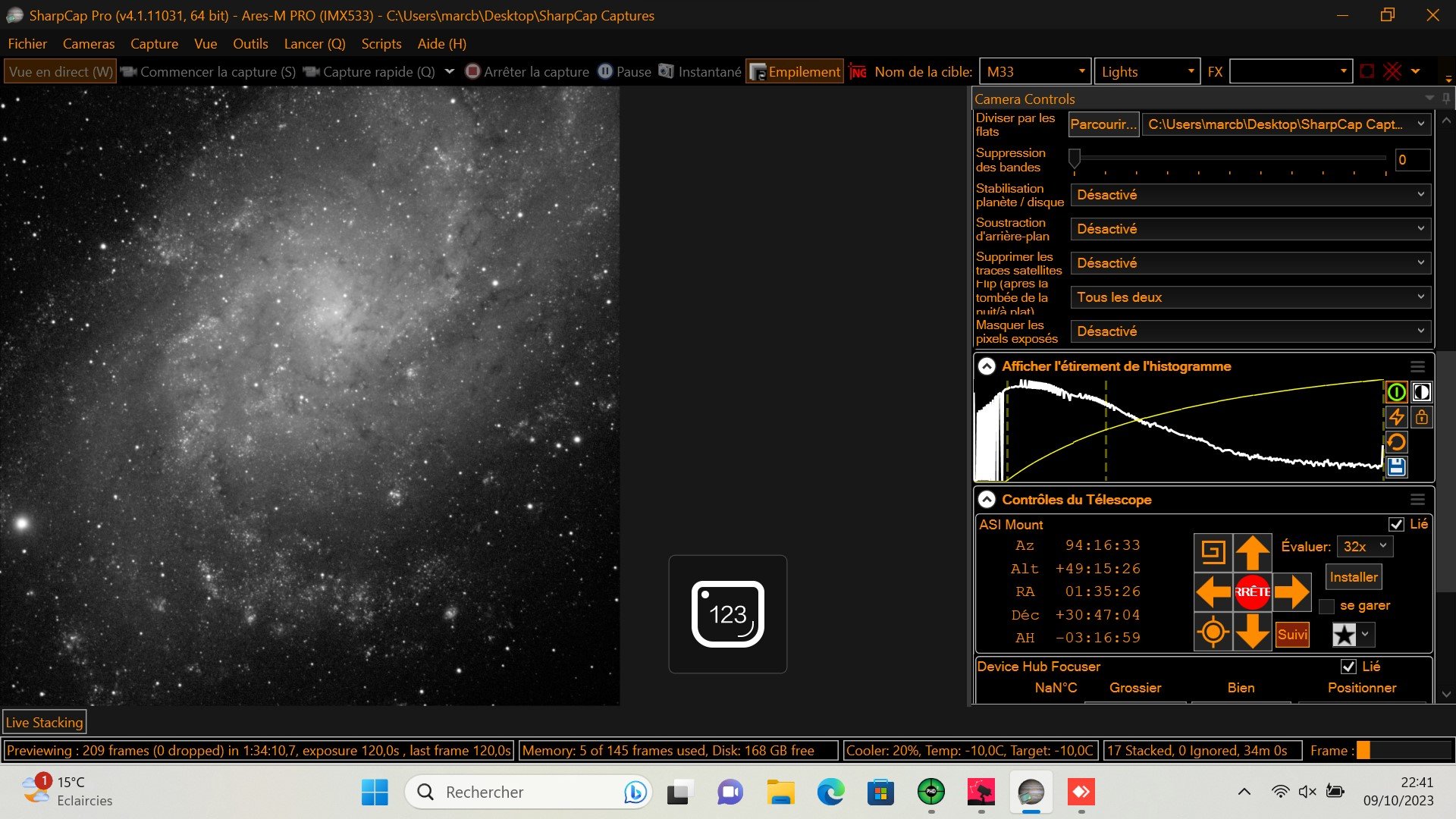The image size is (1456, 819).
Task: Toggle Empilement live stacking mode
Action: point(795,71)
